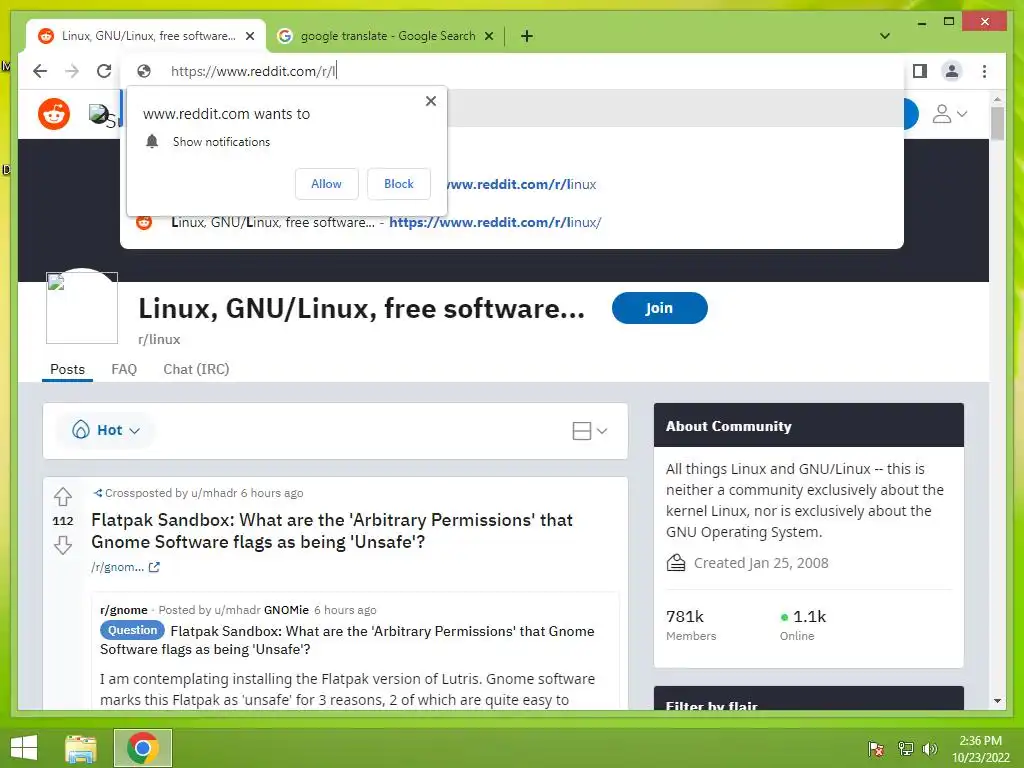Click the bell notification icon in popup
This screenshot has height=768, width=1024.
[152, 141]
